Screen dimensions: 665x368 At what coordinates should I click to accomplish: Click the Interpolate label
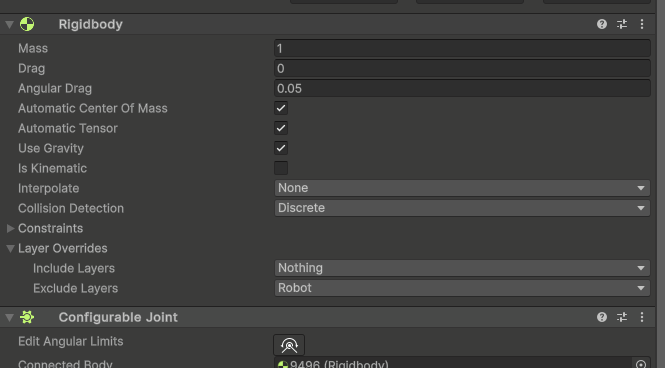click(x=48, y=188)
